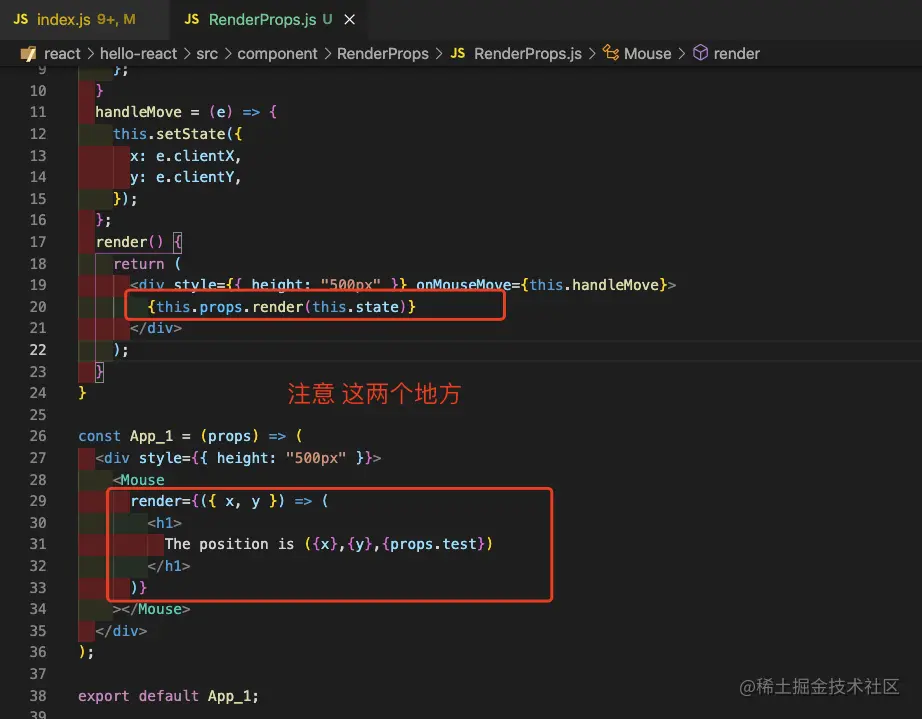922x719 pixels.
Task: Open the react breadcrumb folder
Action: click(x=62, y=53)
